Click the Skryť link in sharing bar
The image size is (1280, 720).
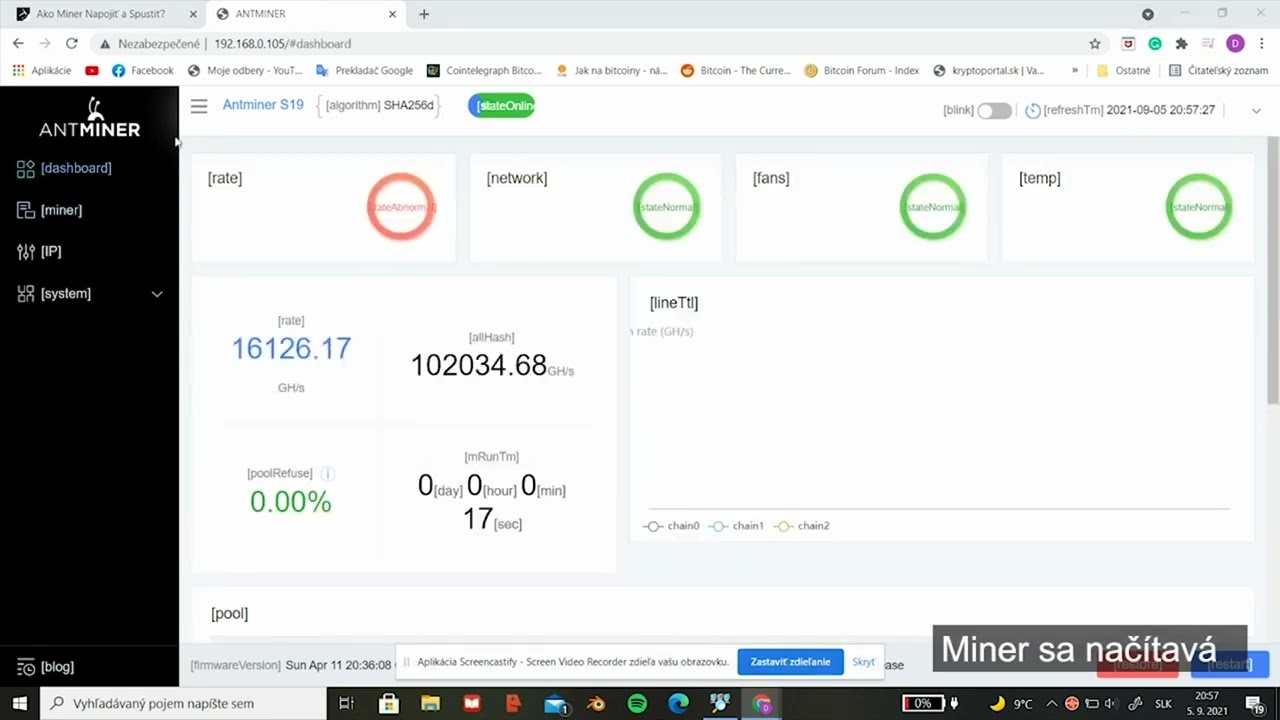coord(864,662)
